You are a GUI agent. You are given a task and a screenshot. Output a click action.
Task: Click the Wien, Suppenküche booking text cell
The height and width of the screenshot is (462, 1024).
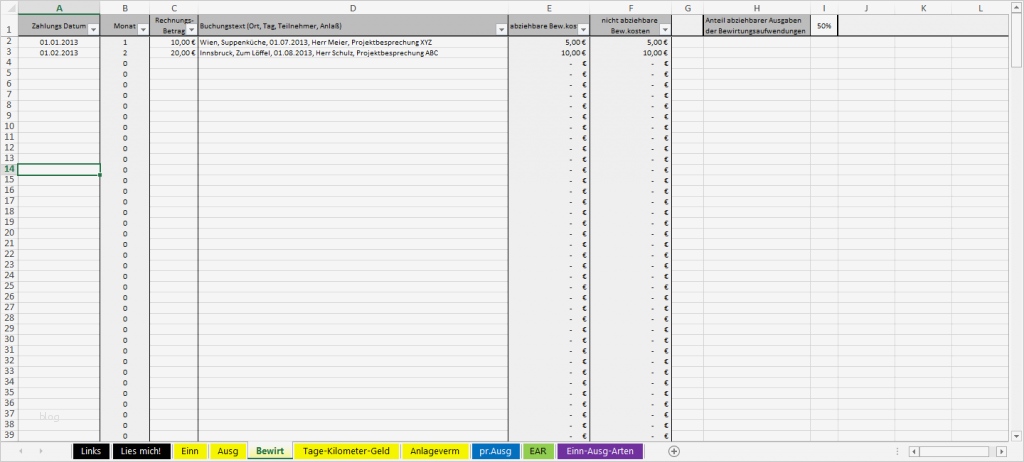(353, 42)
